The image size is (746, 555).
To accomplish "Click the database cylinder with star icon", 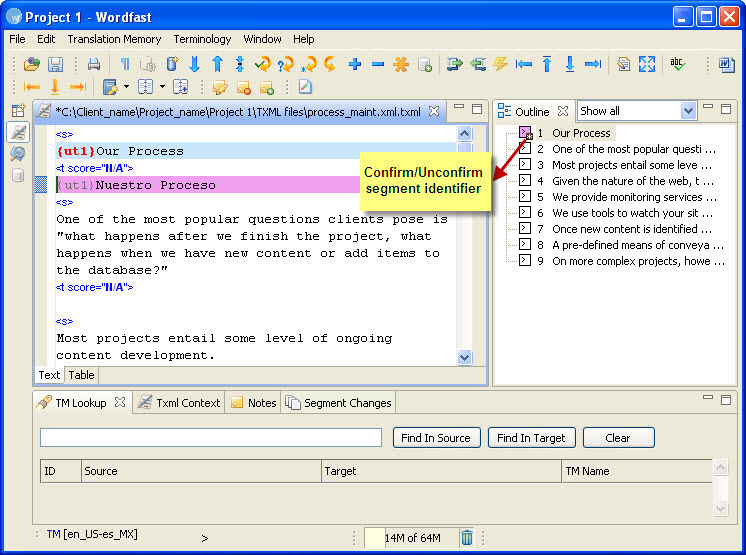I will tap(172, 64).
